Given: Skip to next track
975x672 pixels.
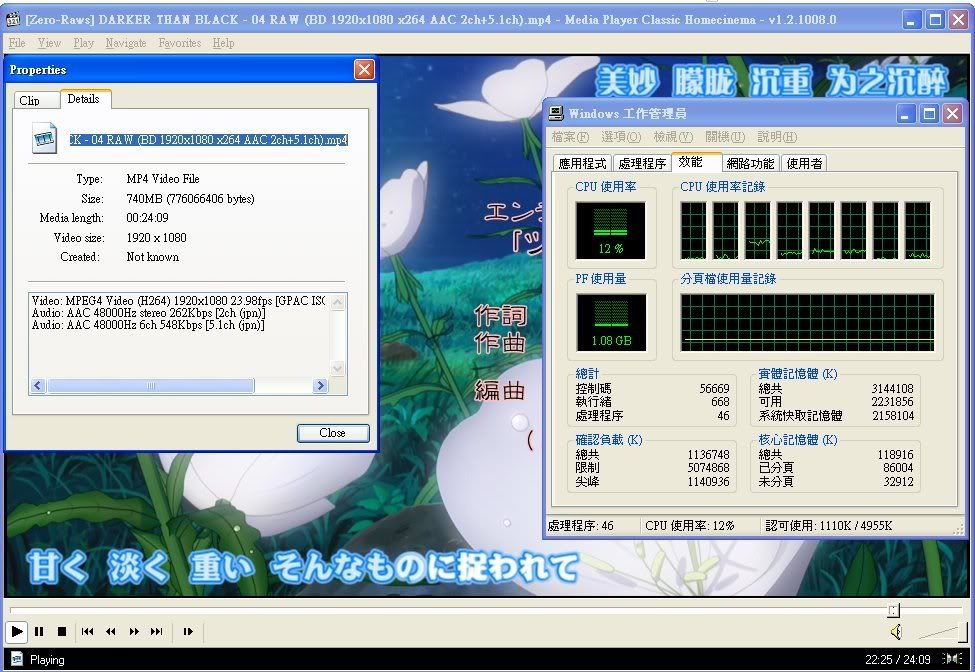Looking at the screenshot, I should tap(157, 632).
